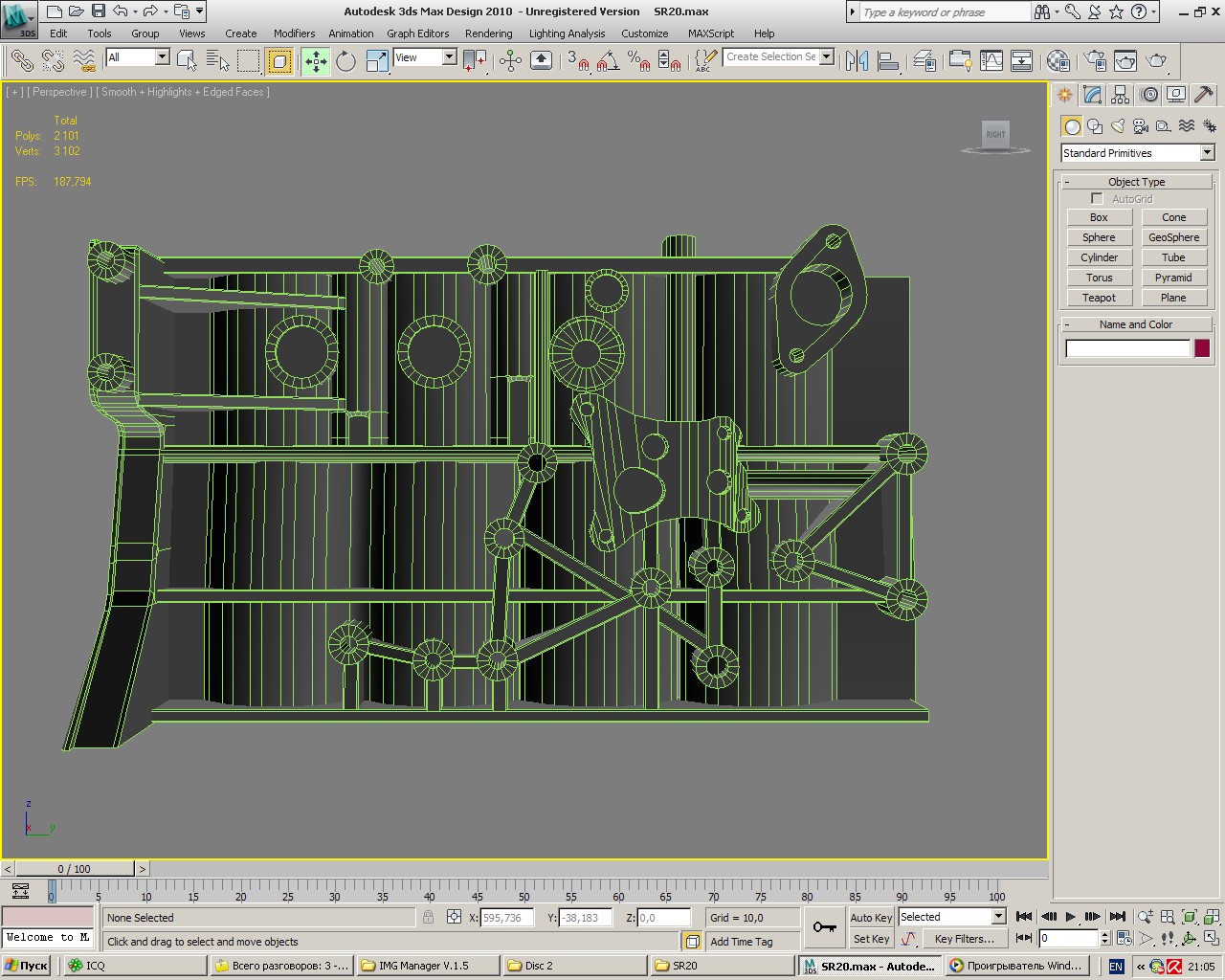
Task: Open Select by Name dialog
Action: pyautogui.click(x=217, y=61)
